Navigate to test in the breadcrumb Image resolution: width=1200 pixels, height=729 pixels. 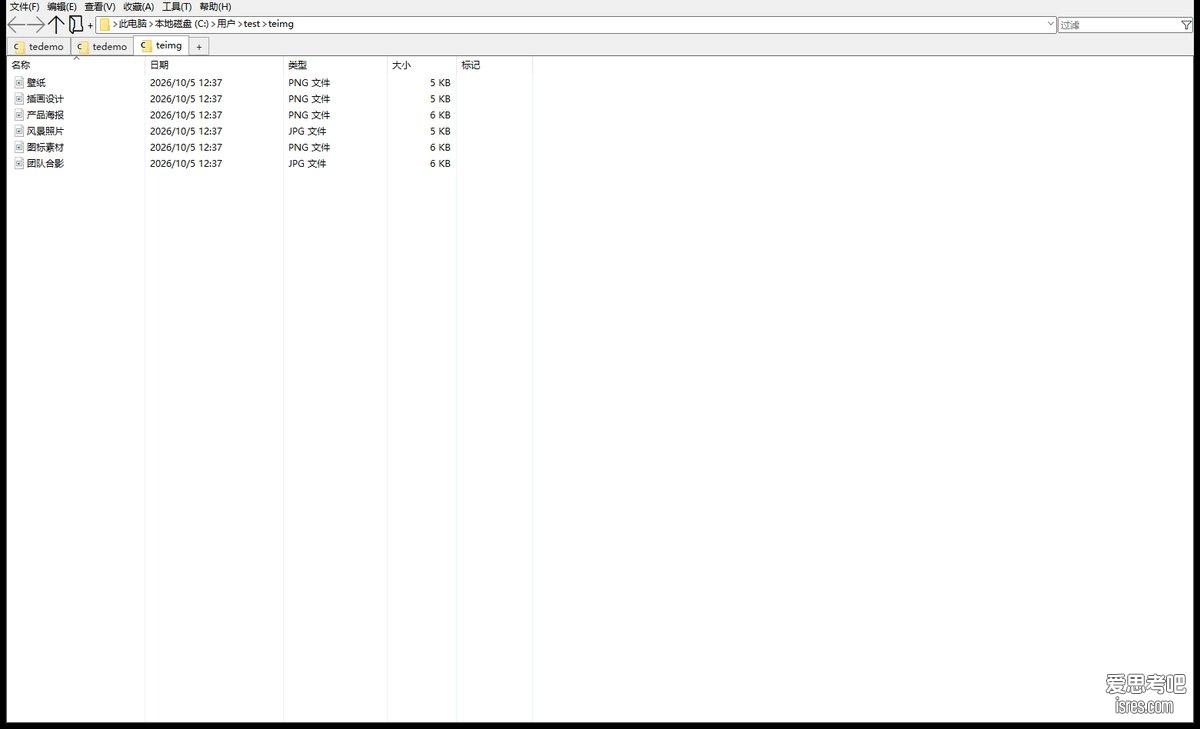pos(252,24)
